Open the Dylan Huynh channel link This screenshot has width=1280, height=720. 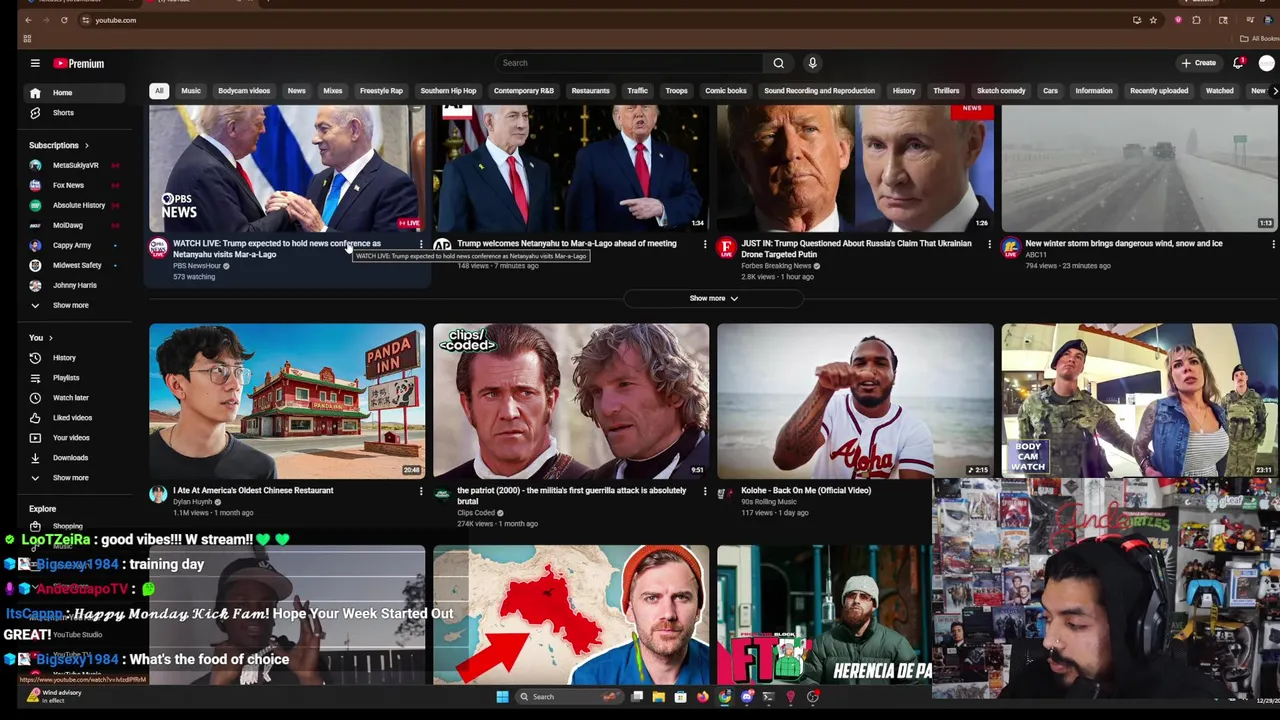pyautogui.click(x=192, y=502)
